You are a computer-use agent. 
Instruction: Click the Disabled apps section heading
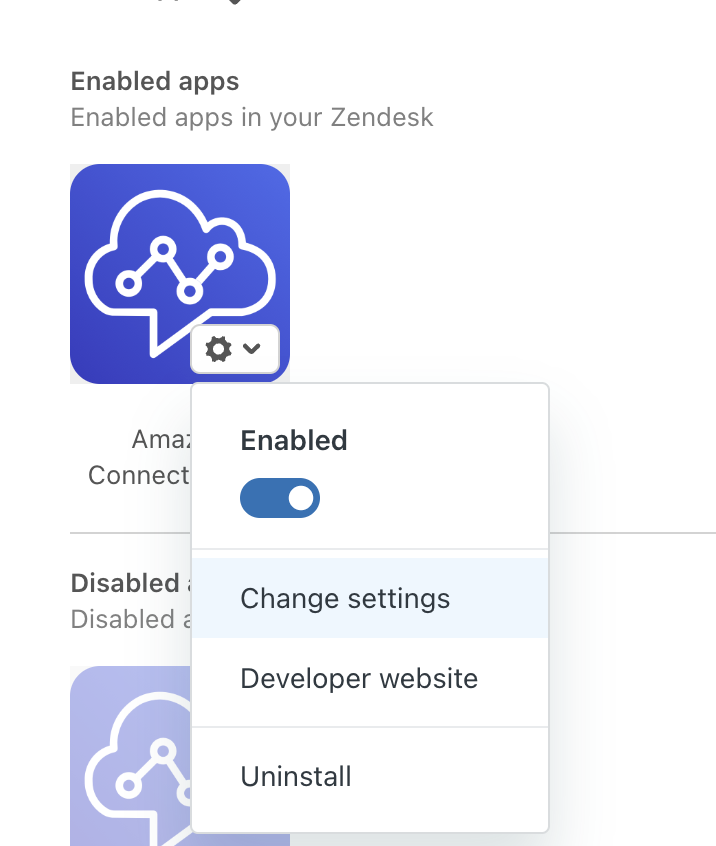coord(125,583)
